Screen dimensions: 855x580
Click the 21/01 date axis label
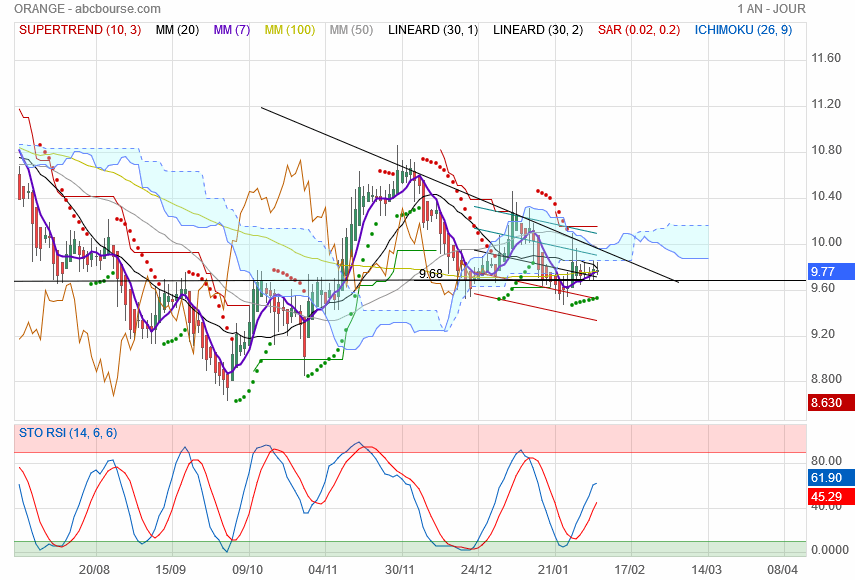pos(553,570)
